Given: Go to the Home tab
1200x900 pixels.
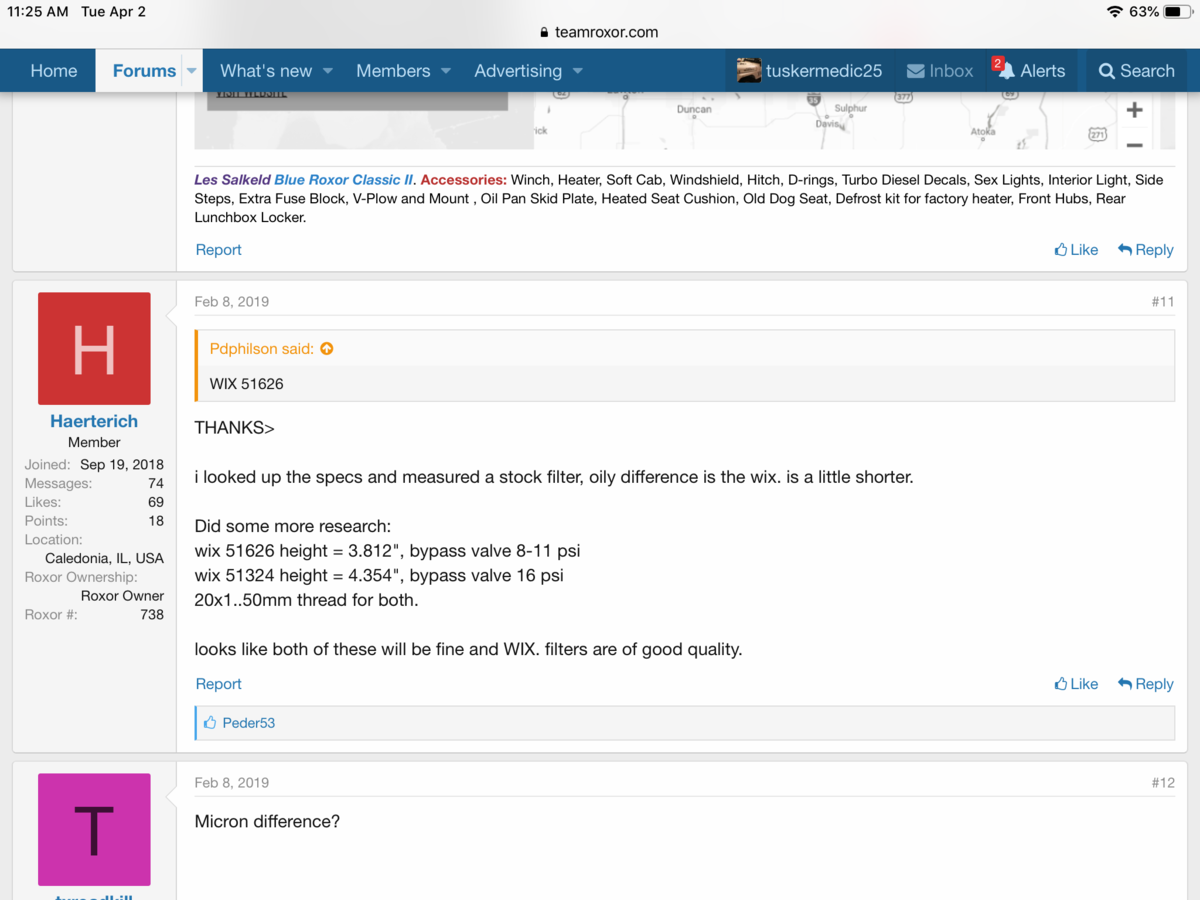Looking at the screenshot, I should (54, 70).
